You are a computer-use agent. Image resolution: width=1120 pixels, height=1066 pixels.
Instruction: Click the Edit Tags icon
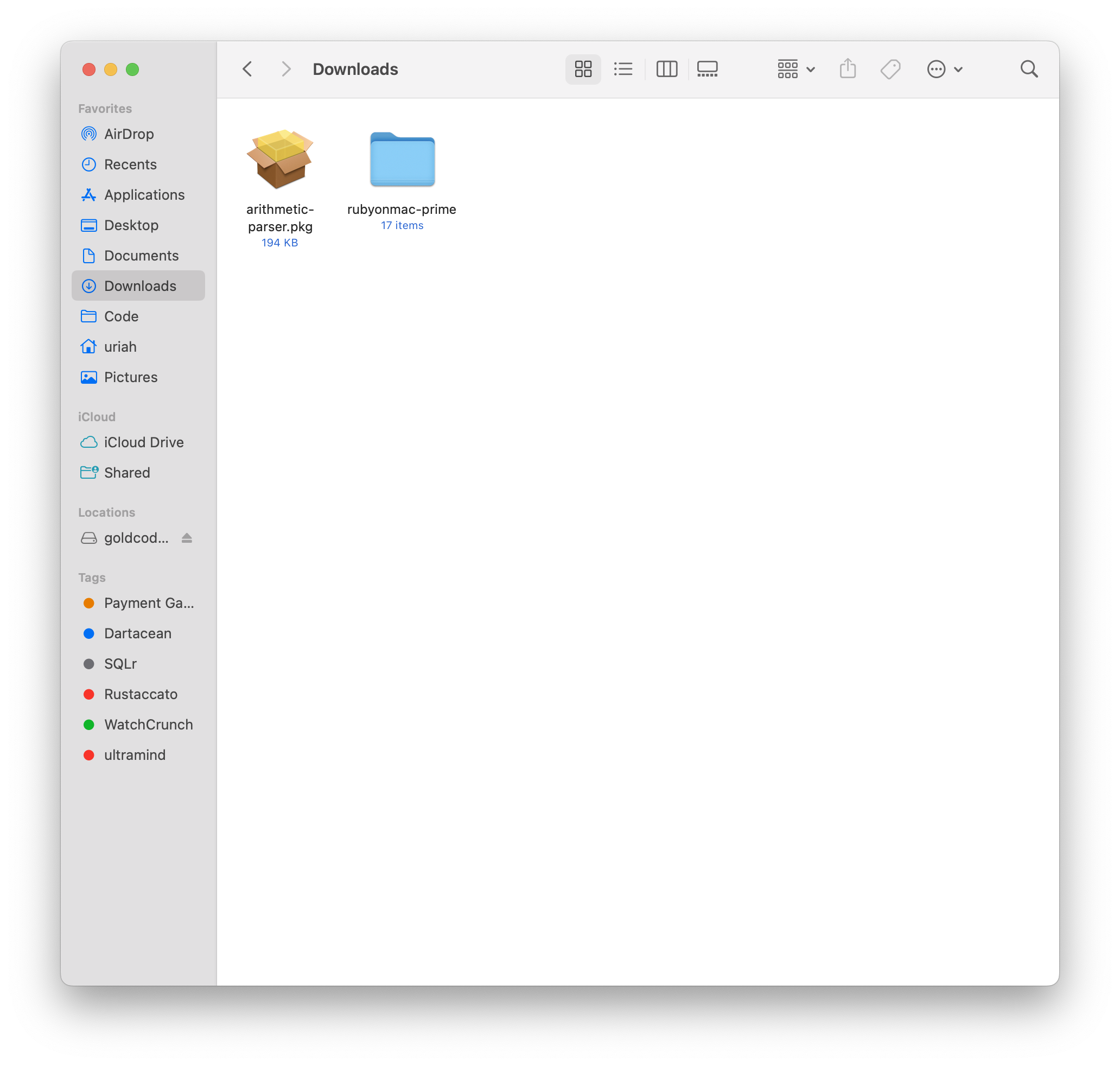tap(890, 69)
